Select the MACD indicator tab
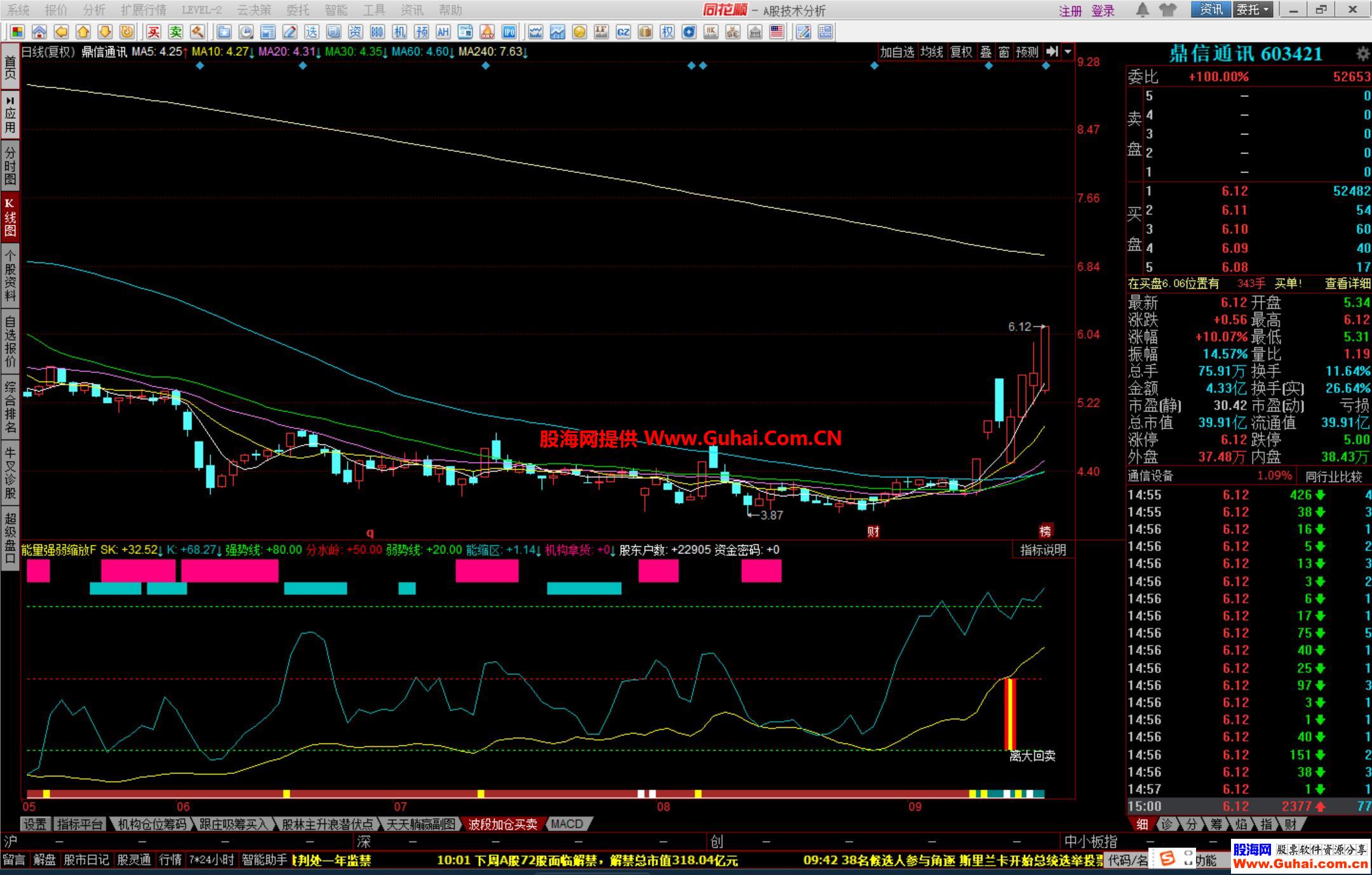1372x875 pixels. click(567, 824)
